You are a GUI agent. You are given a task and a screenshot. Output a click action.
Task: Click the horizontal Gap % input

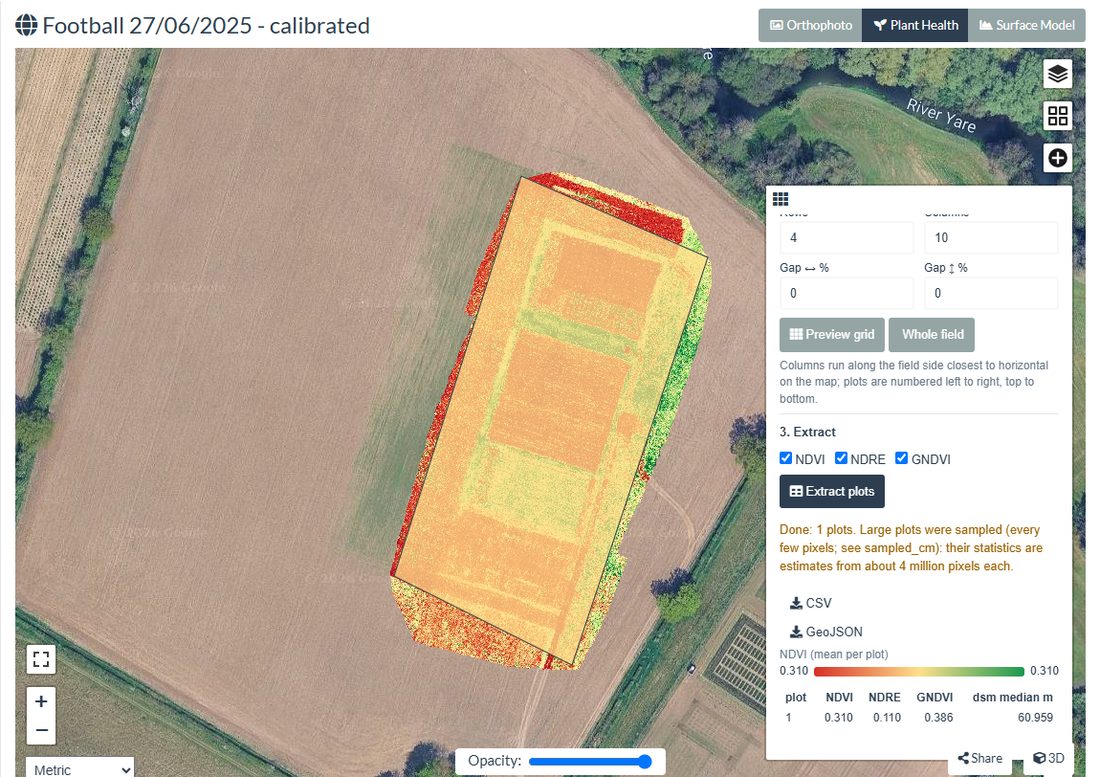click(847, 293)
